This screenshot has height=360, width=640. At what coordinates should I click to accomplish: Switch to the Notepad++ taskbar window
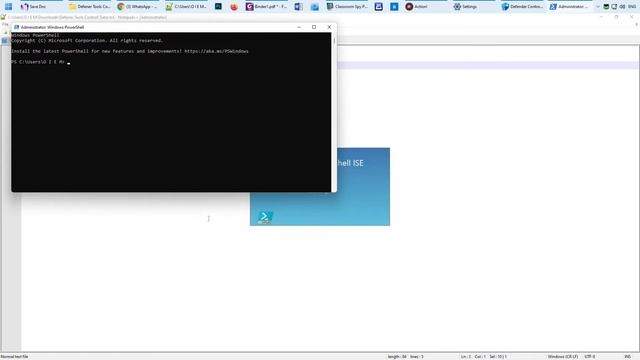coord(186,7)
